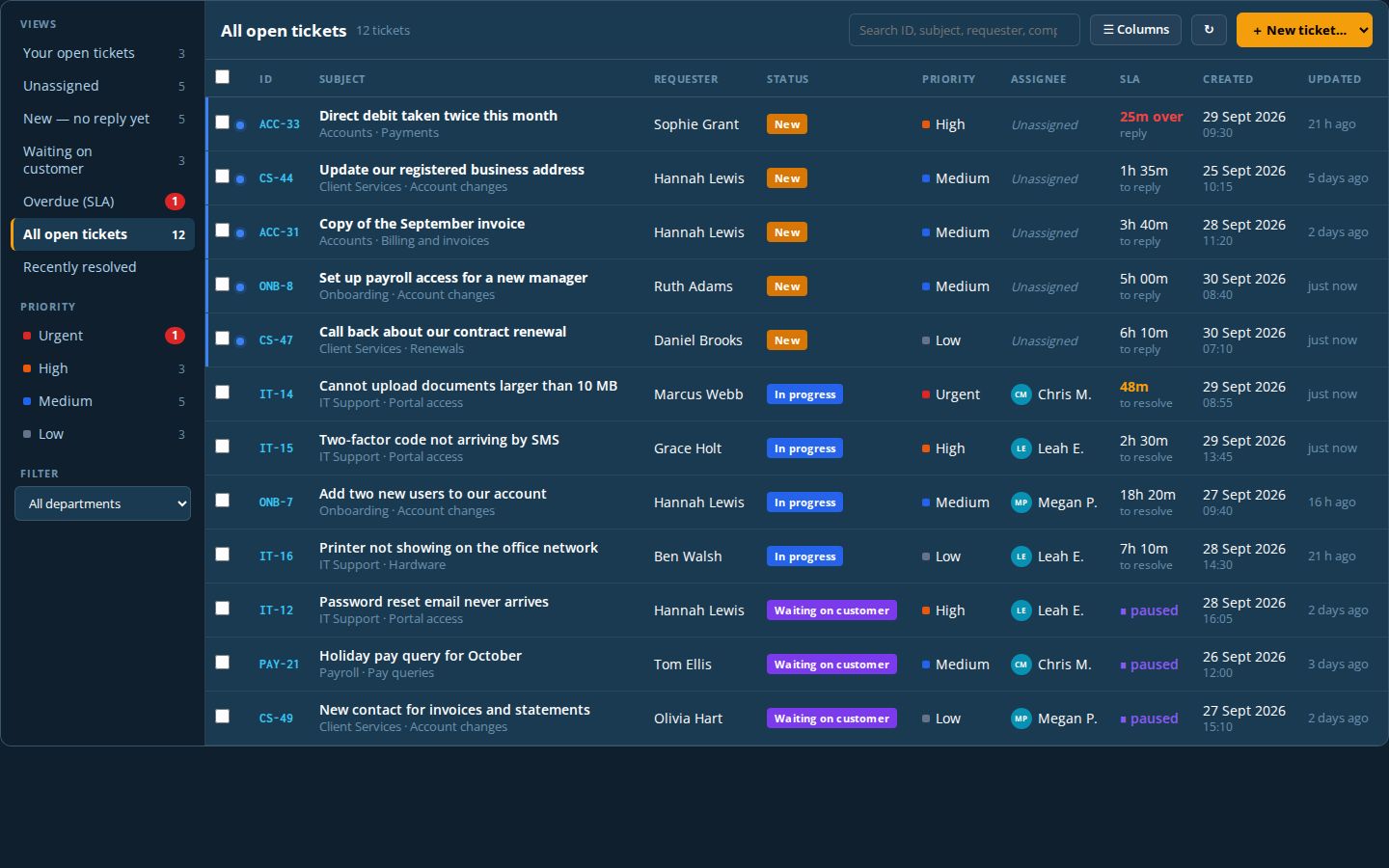
Task: Open the New — no reply yet view
Action: coord(102,119)
